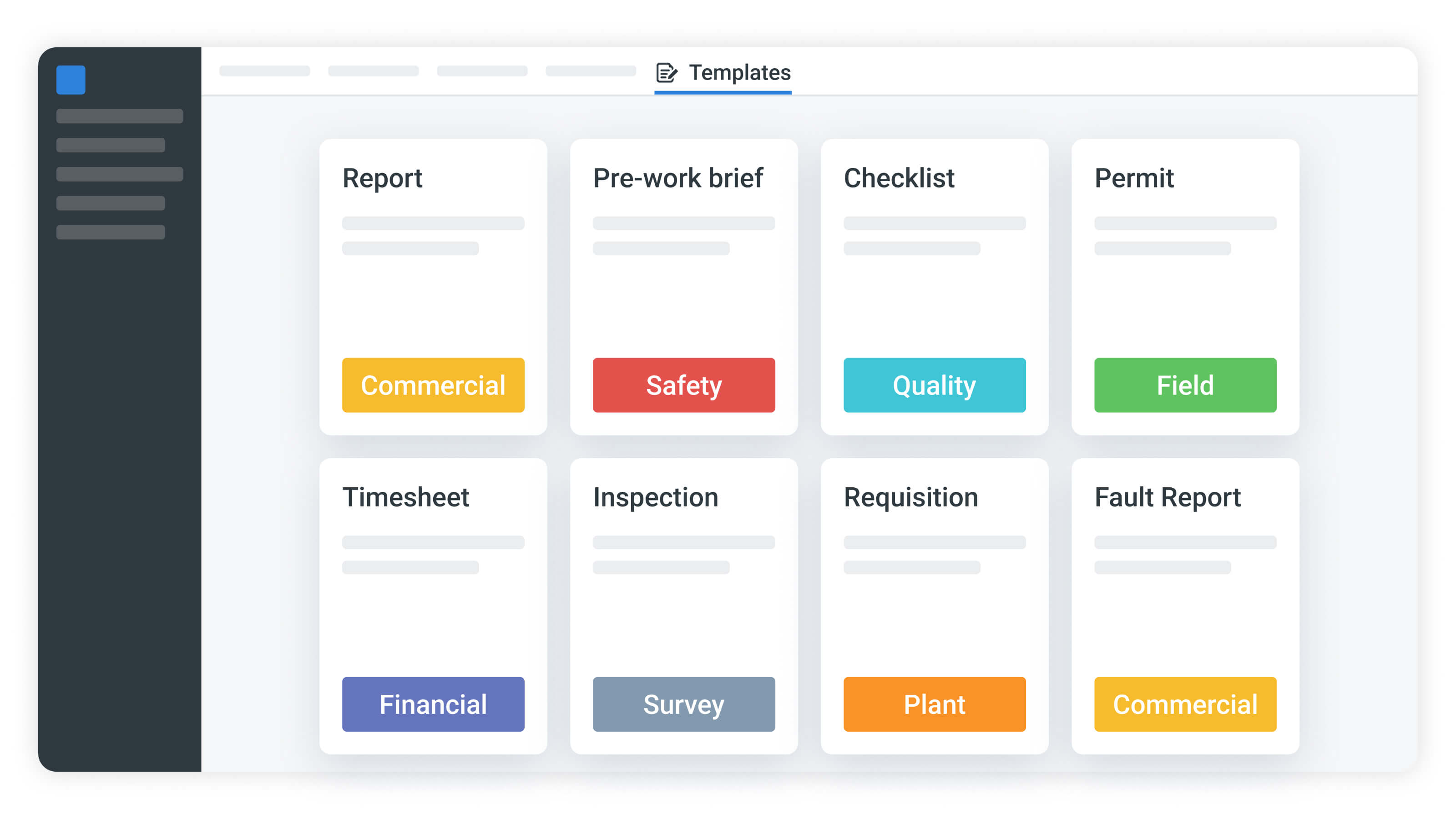Click the Commercial tag on Report card
1456x819 pixels.
tap(433, 385)
